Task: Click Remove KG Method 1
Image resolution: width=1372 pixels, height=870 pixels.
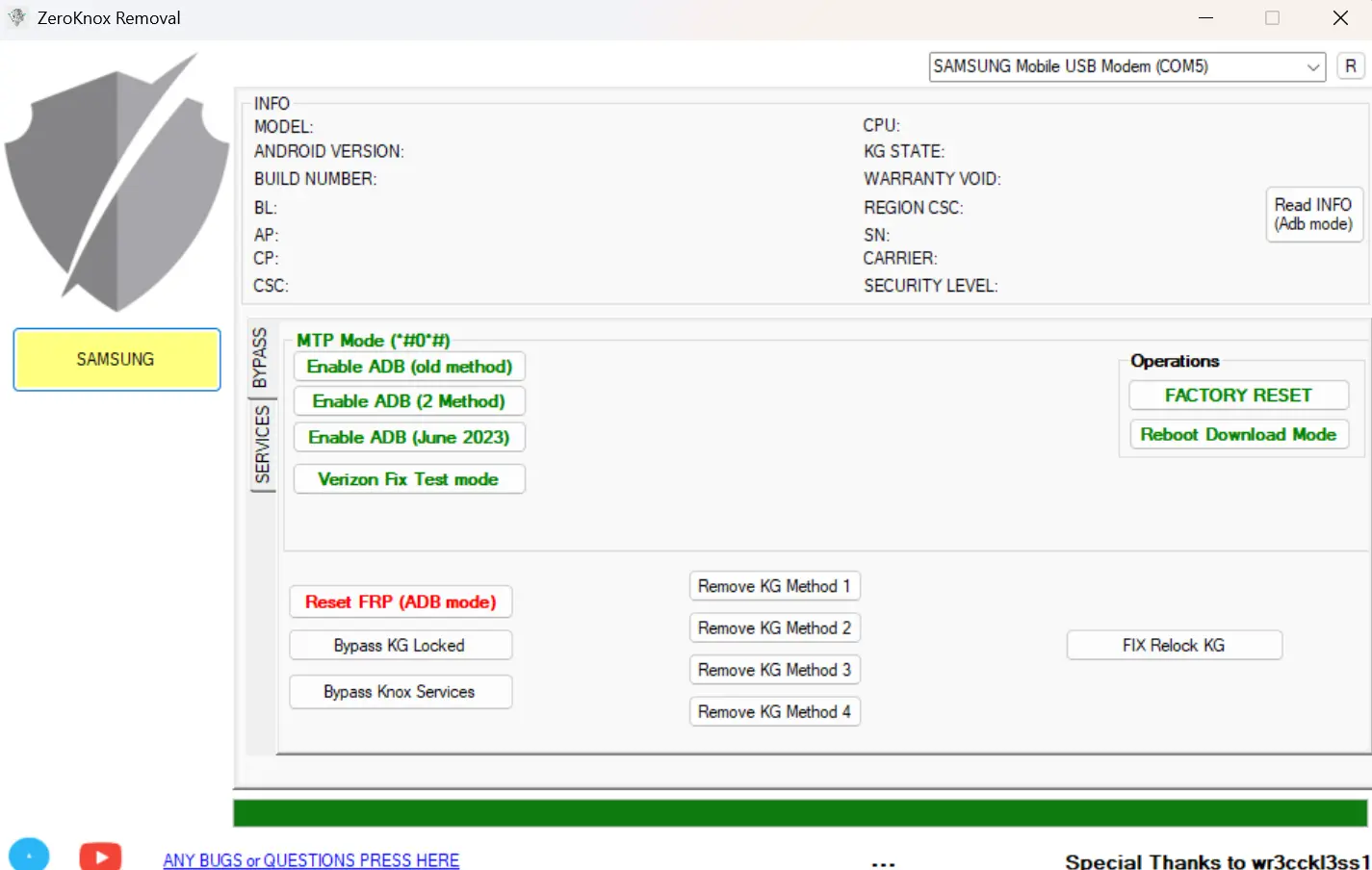Action: (x=775, y=586)
